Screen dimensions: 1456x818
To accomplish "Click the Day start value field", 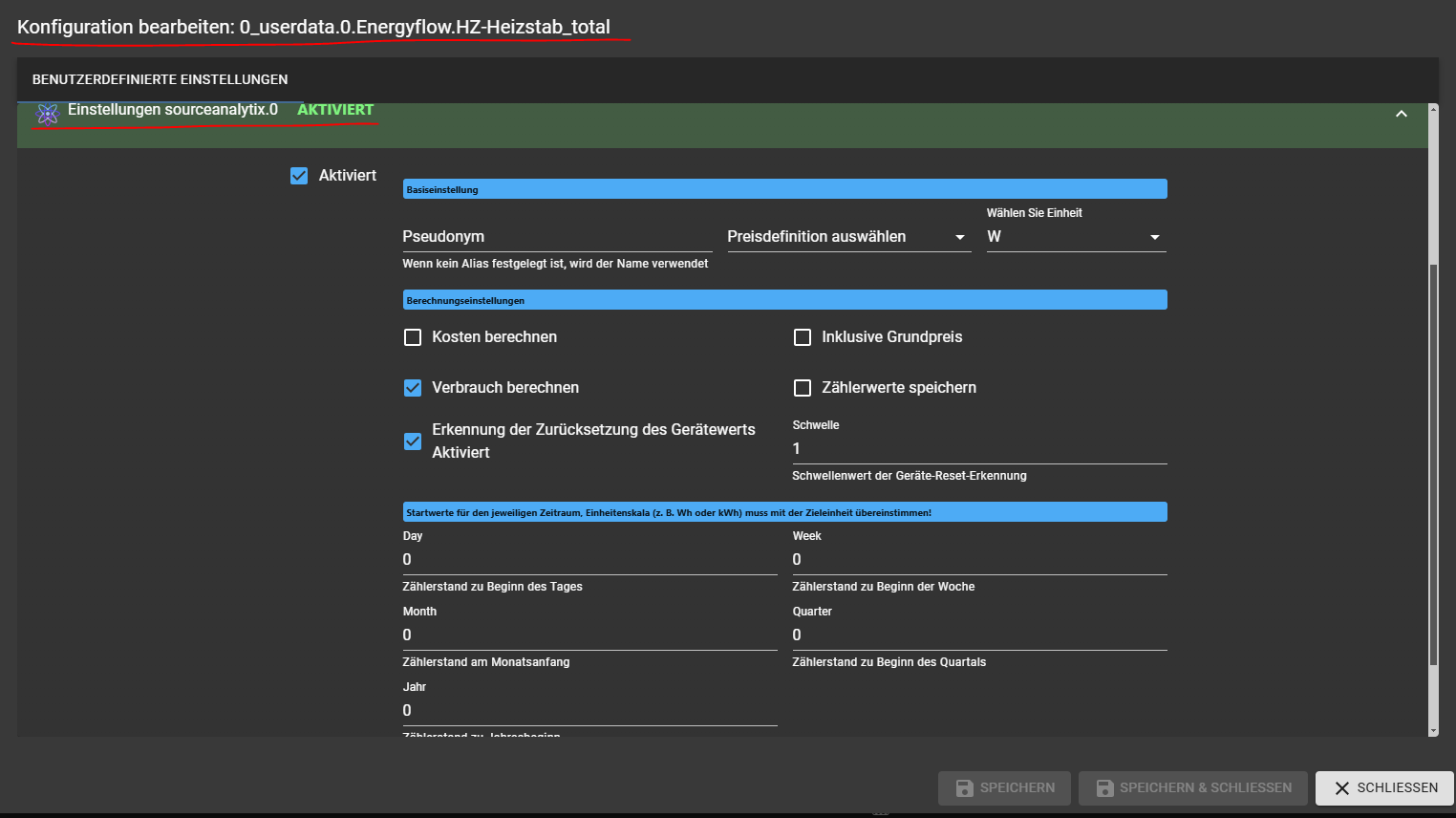I will click(x=589, y=560).
